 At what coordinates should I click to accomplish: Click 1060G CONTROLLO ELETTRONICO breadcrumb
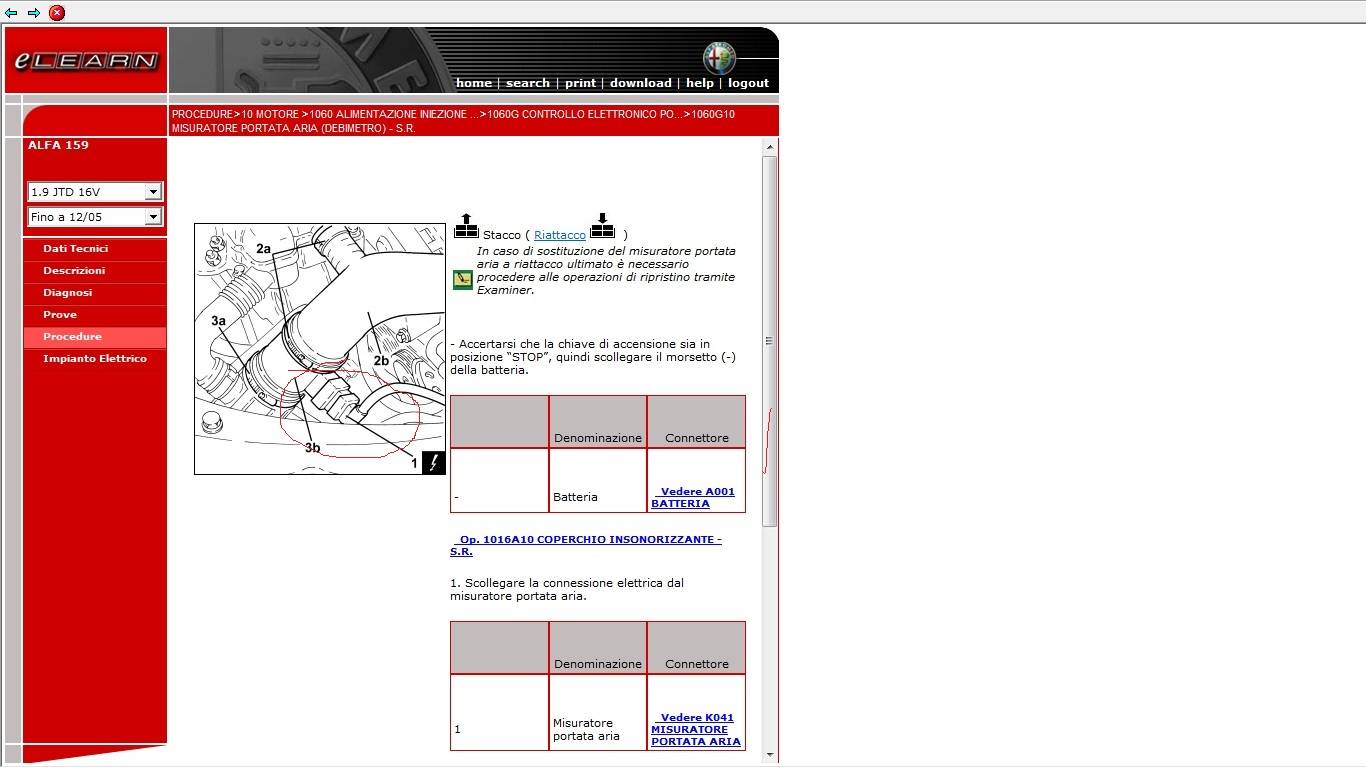(585, 115)
